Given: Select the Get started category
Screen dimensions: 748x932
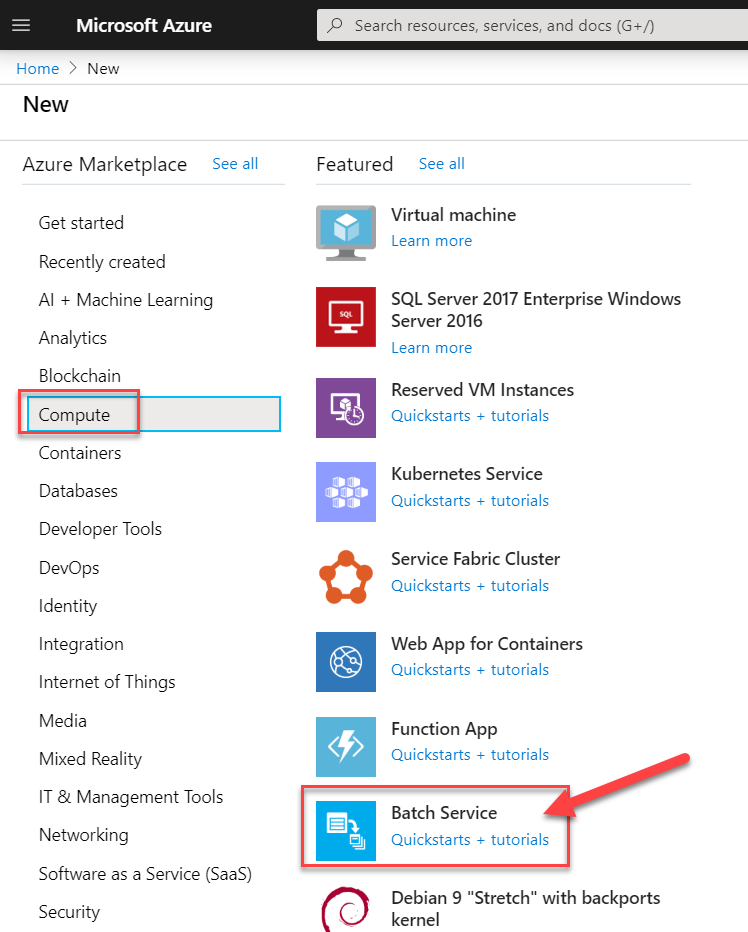Looking at the screenshot, I should point(81,223).
